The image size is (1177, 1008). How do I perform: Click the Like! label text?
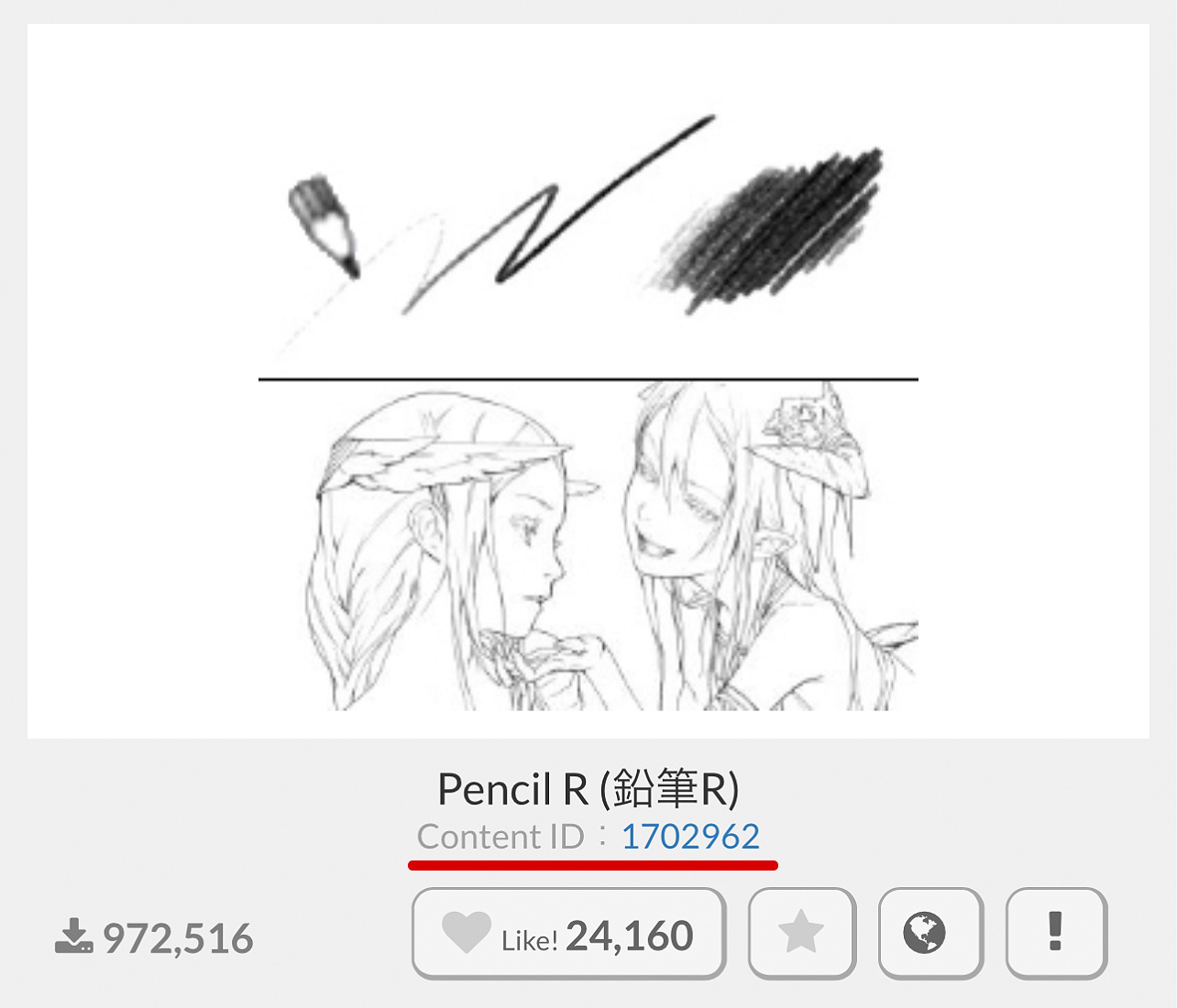(530, 941)
